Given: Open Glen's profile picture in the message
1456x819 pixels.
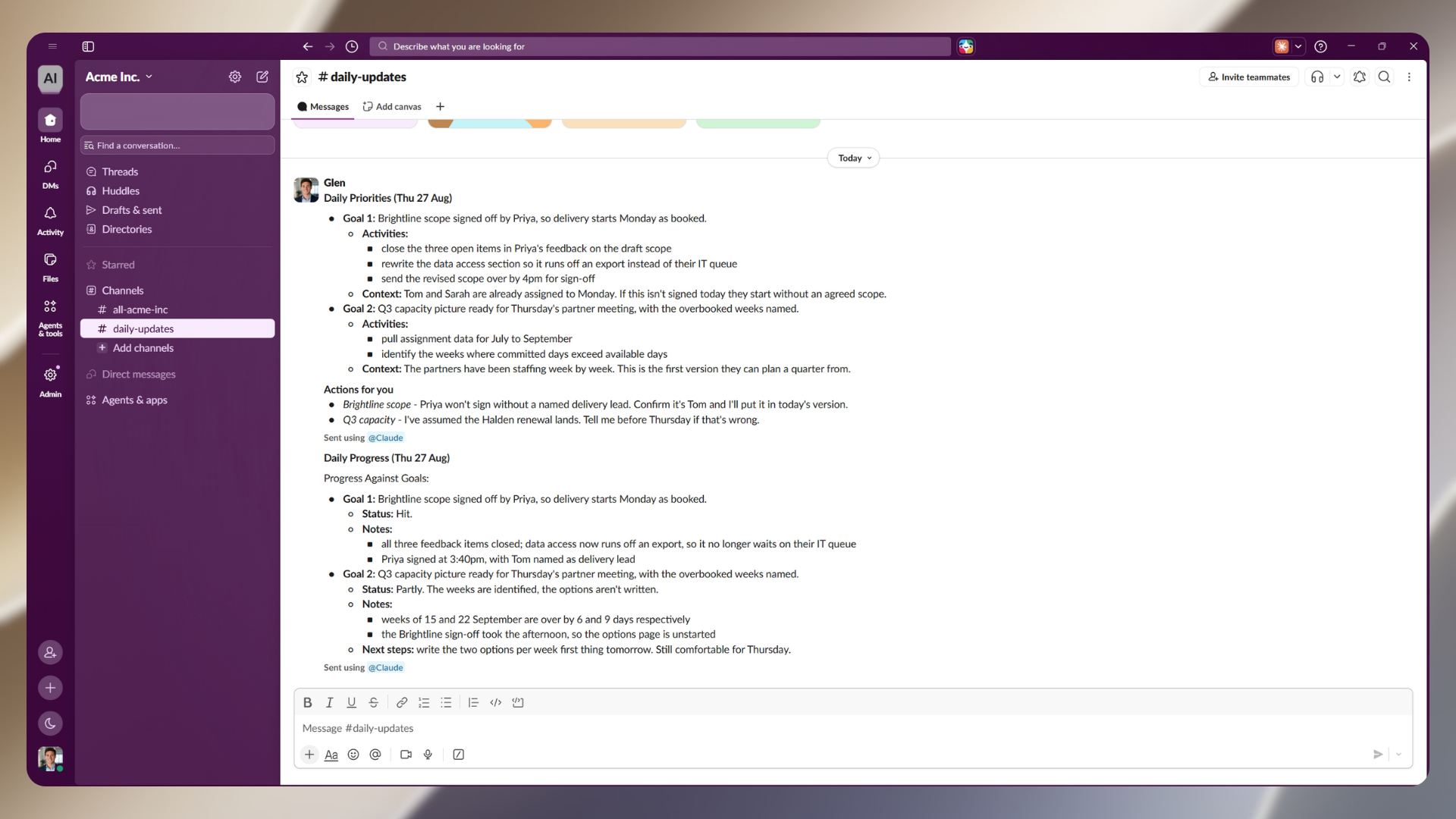Looking at the screenshot, I should pos(306,190).
